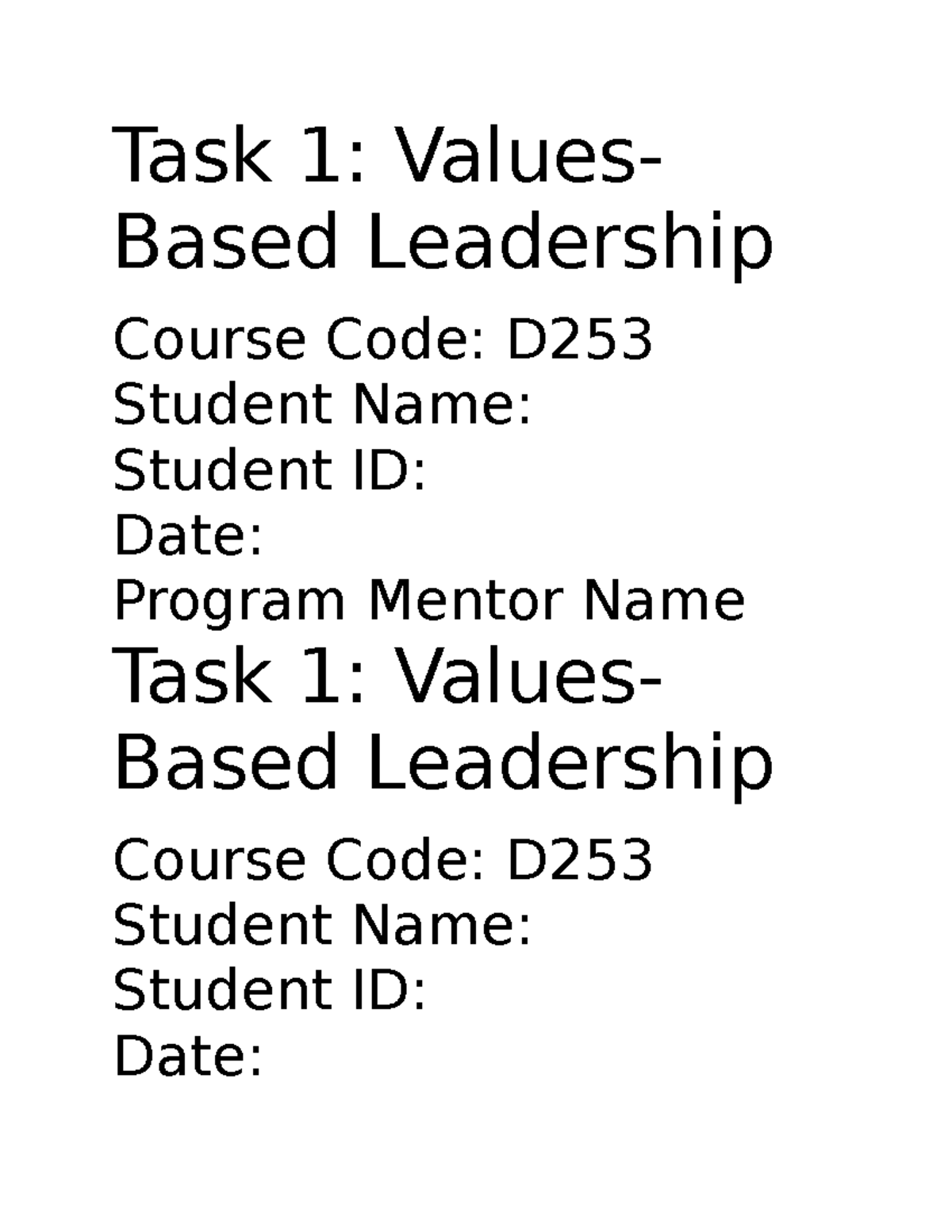Click the first "Course Code: D253" line

(382, 340)
